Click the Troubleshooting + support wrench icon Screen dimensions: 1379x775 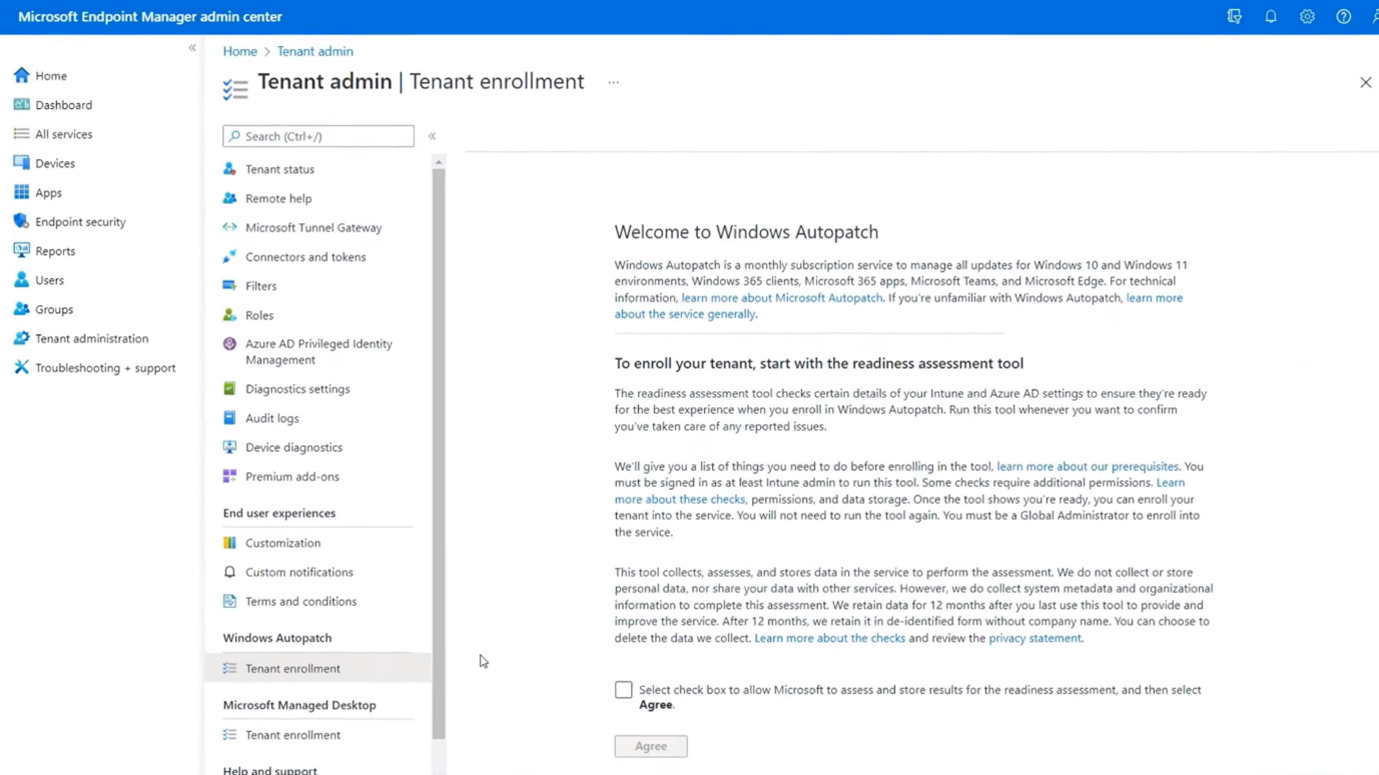(x=21, y=368)
